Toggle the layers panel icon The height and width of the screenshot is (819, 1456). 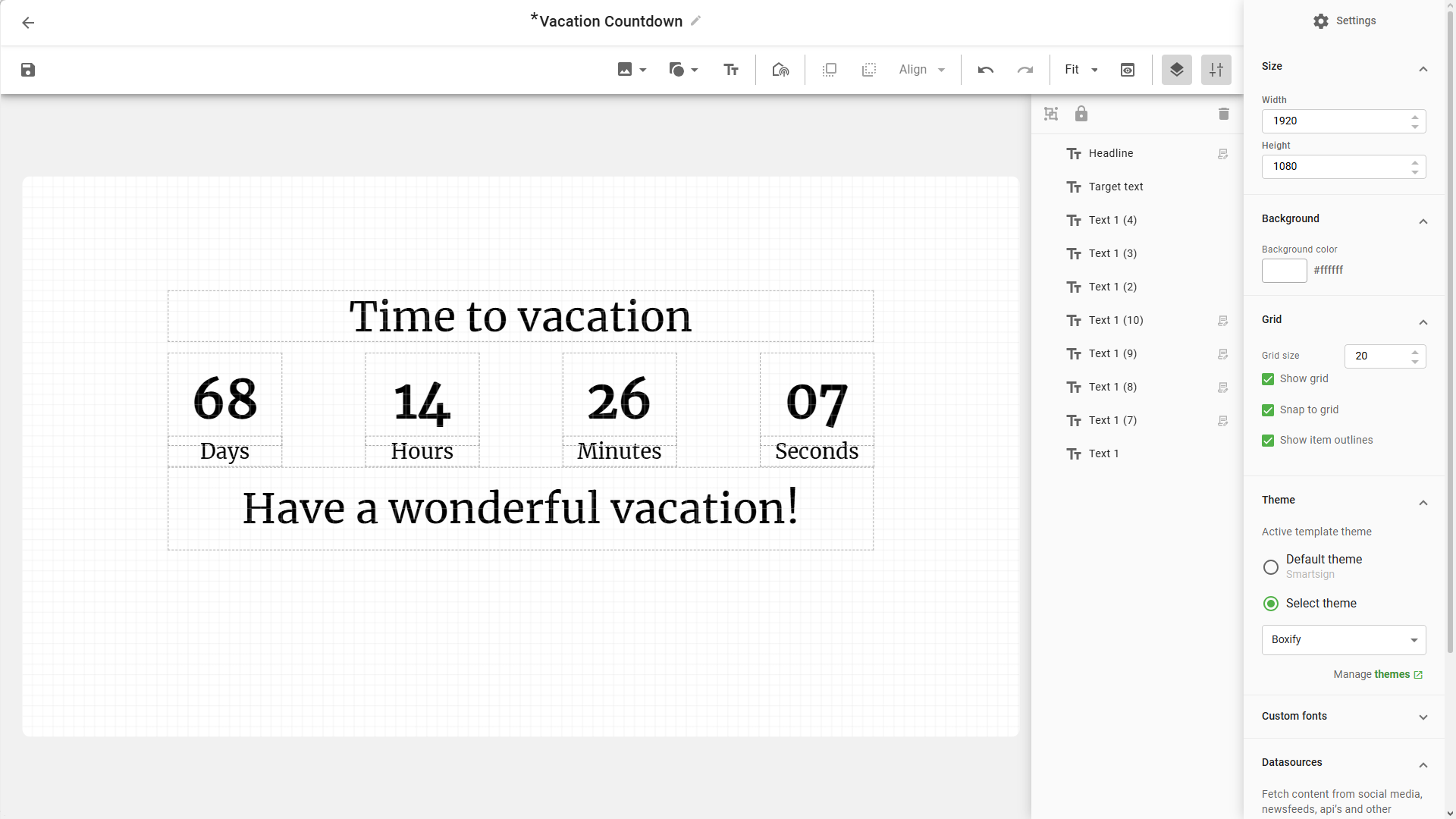pos(1177,70)
